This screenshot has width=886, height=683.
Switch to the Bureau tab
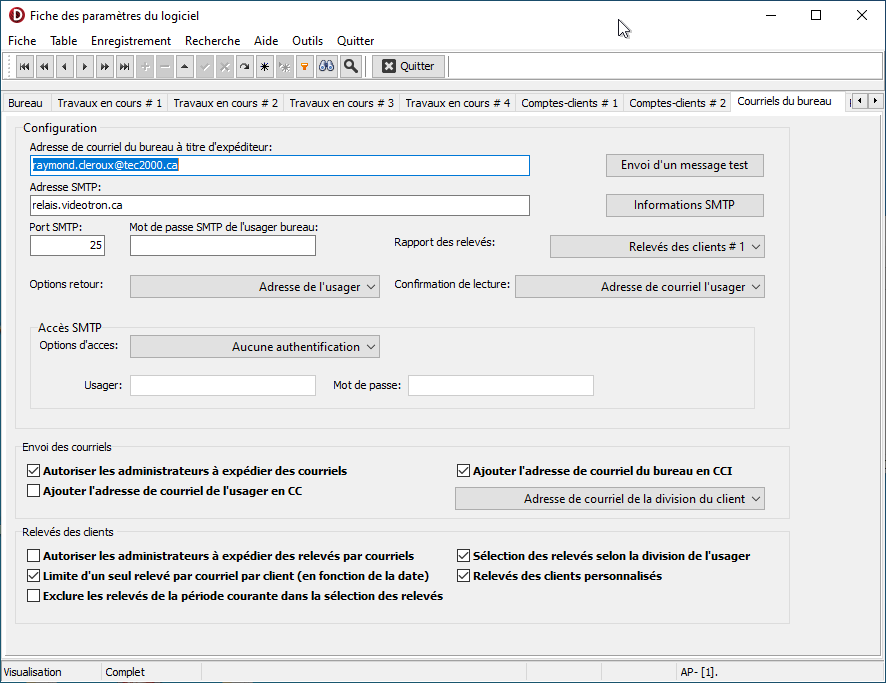point(25,103)
